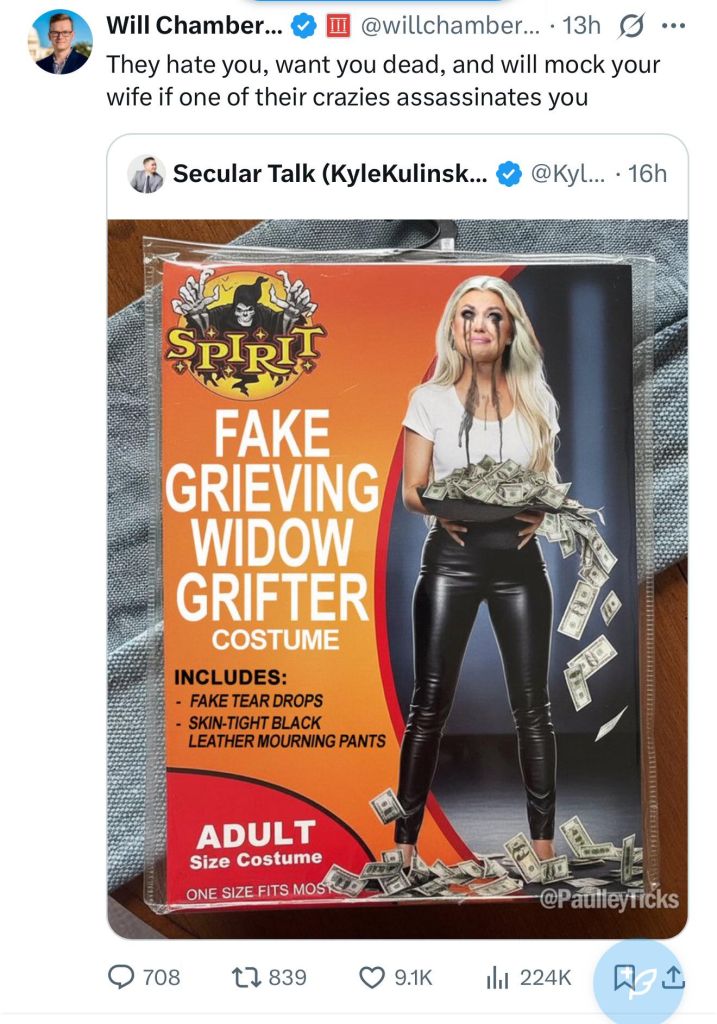This screenshot has width=717, height=1024.
Task: Open Will Chamberlain's profile picture
Action: point(62,42)
